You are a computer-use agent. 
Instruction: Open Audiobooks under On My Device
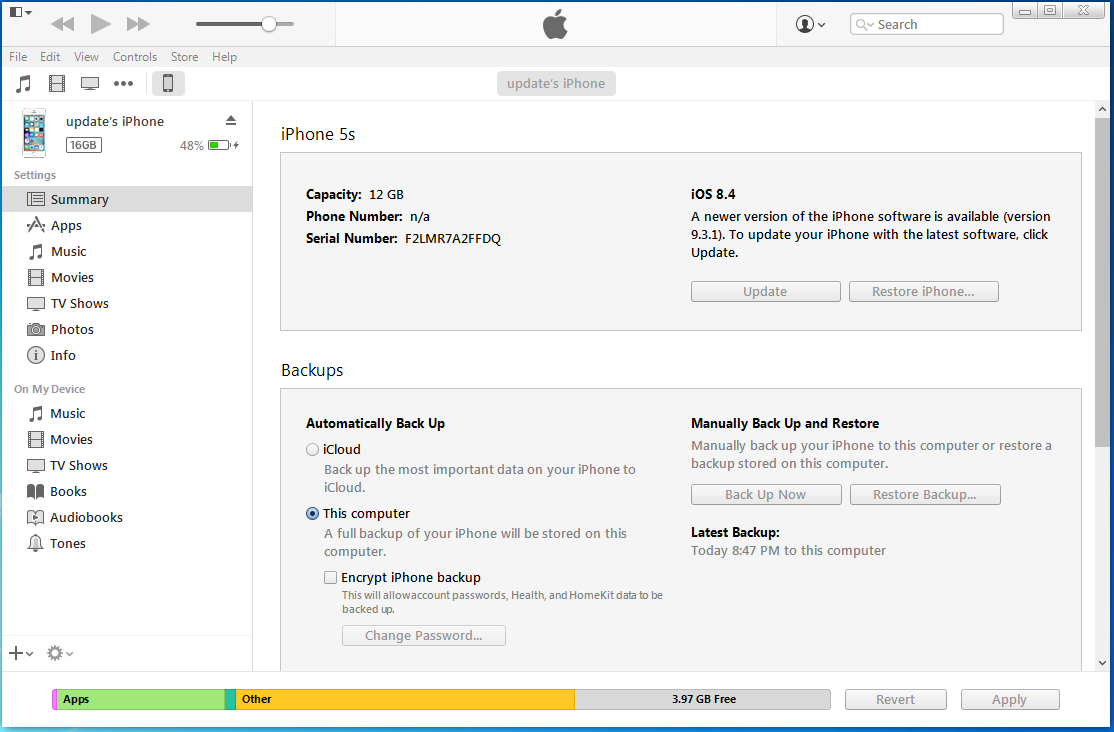(127, 517)
